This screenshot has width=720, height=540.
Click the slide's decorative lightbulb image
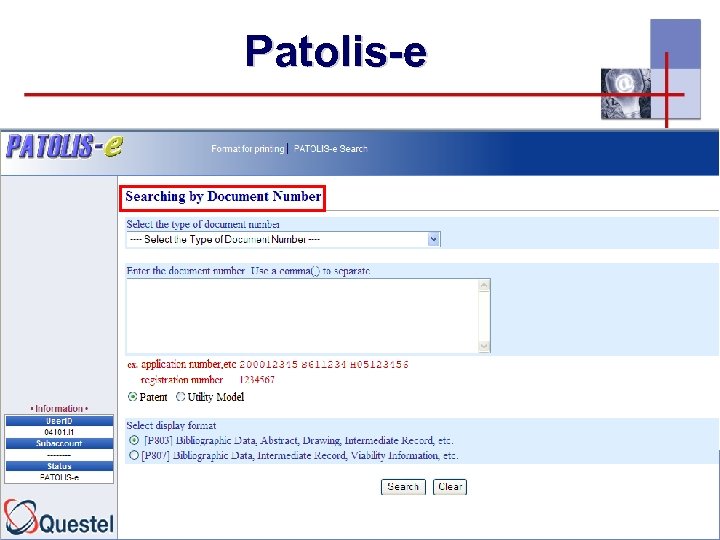pyautogui.click(x=626, y=94)
